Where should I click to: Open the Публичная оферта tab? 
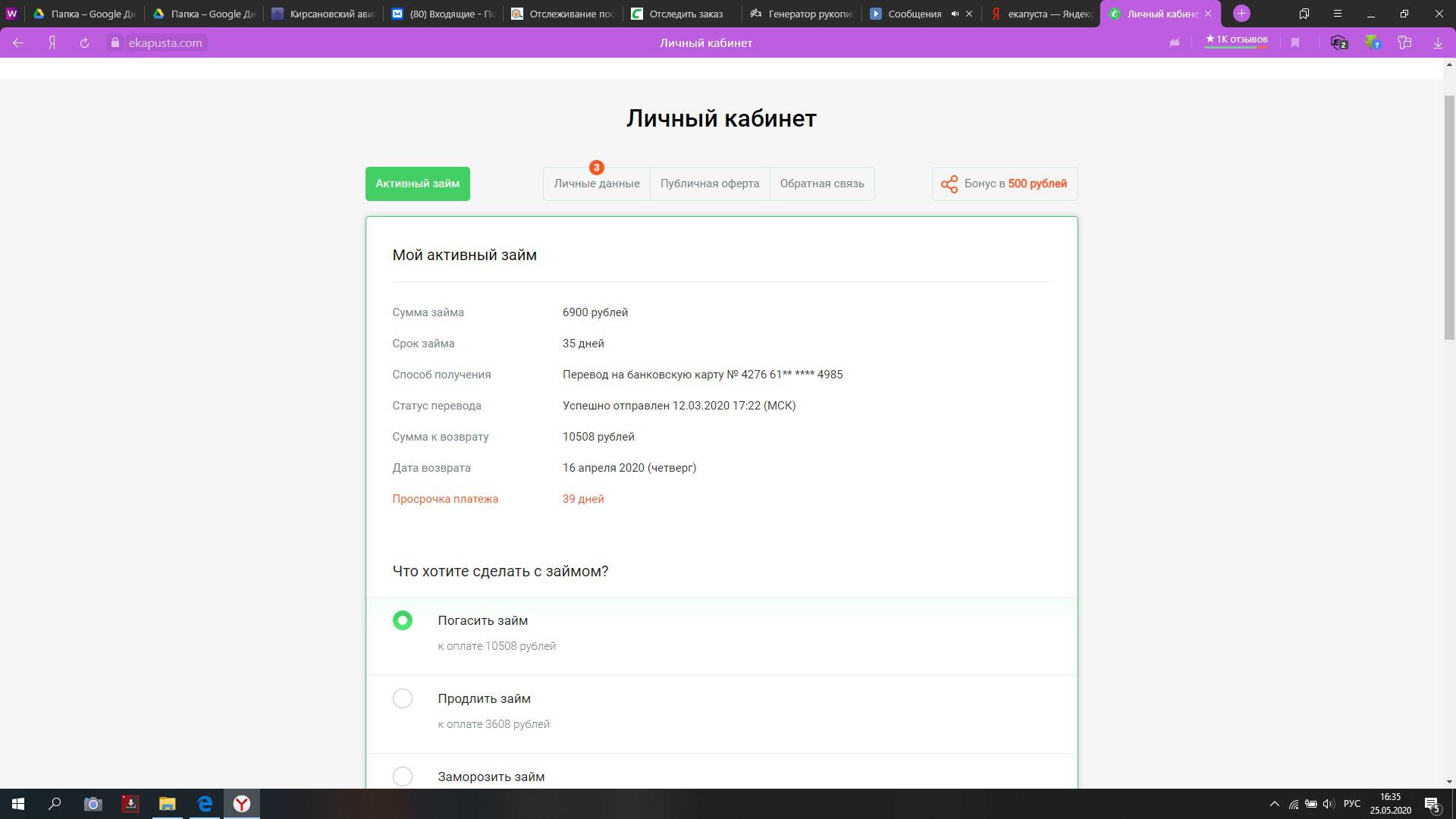(710, 184)
